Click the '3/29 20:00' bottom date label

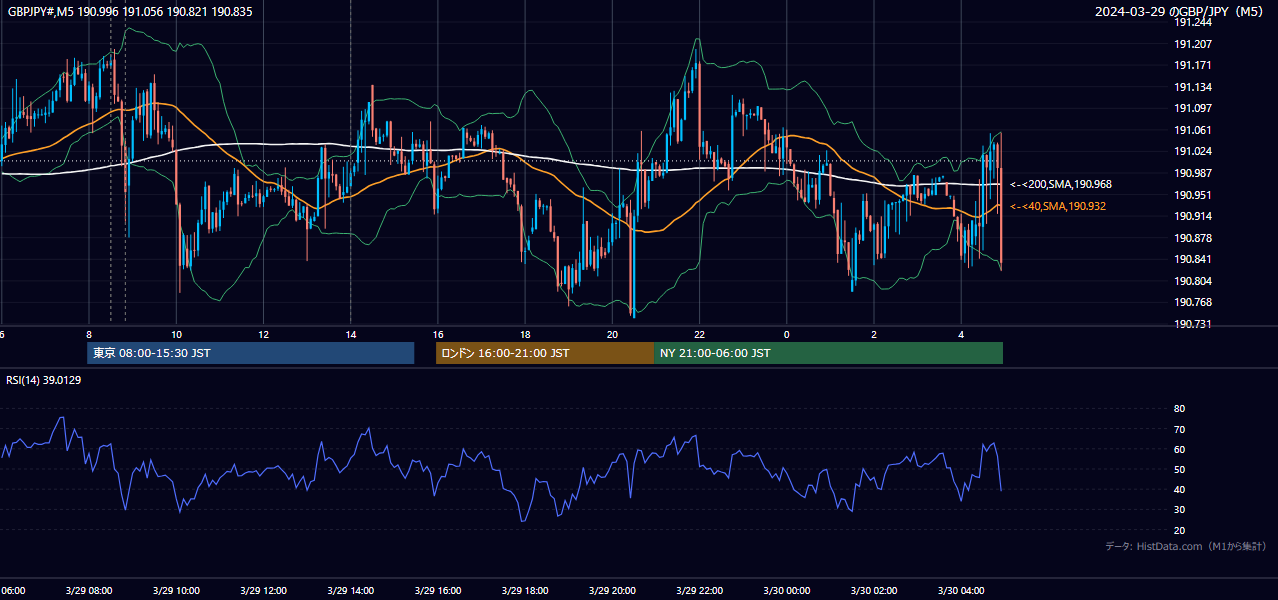click(x=611, y=590)
